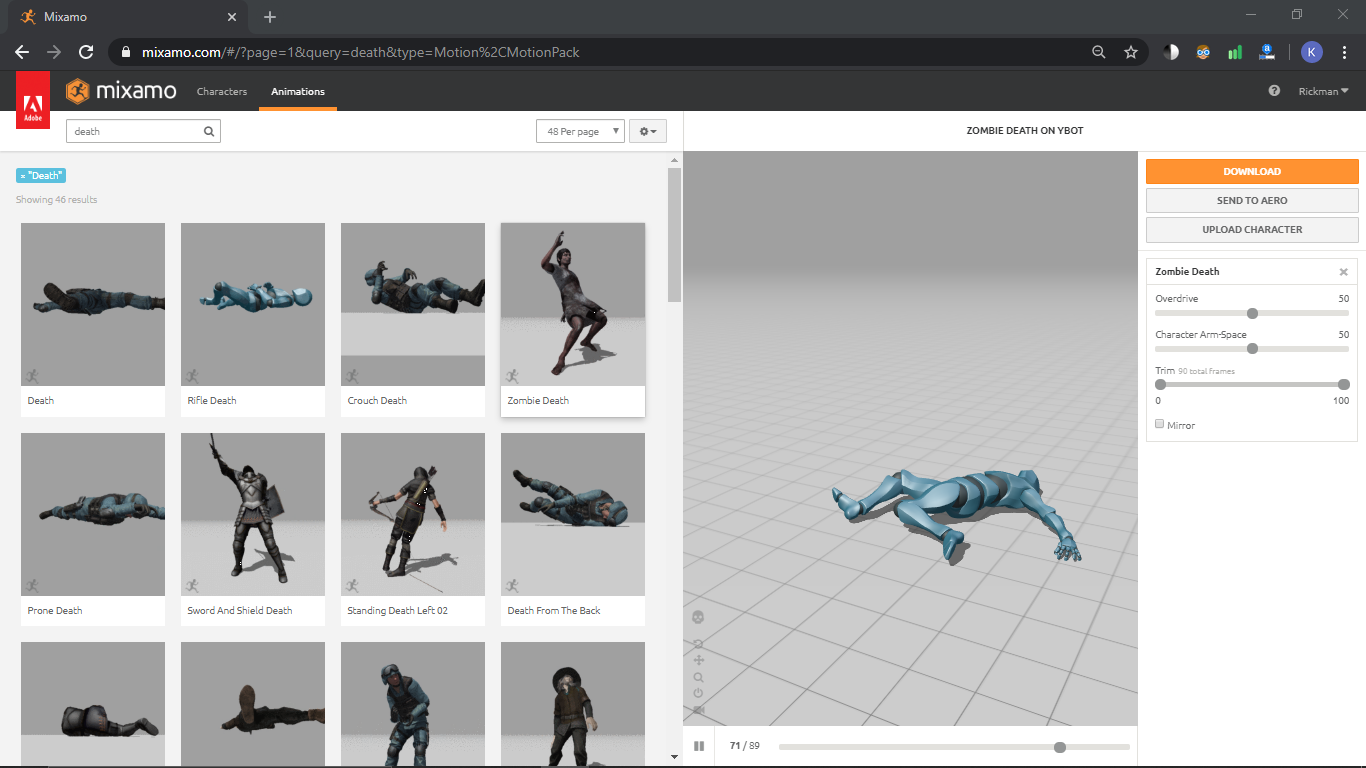
Task: Open the Chrome profile avatar K
Action: click(x=1312, y=52)
